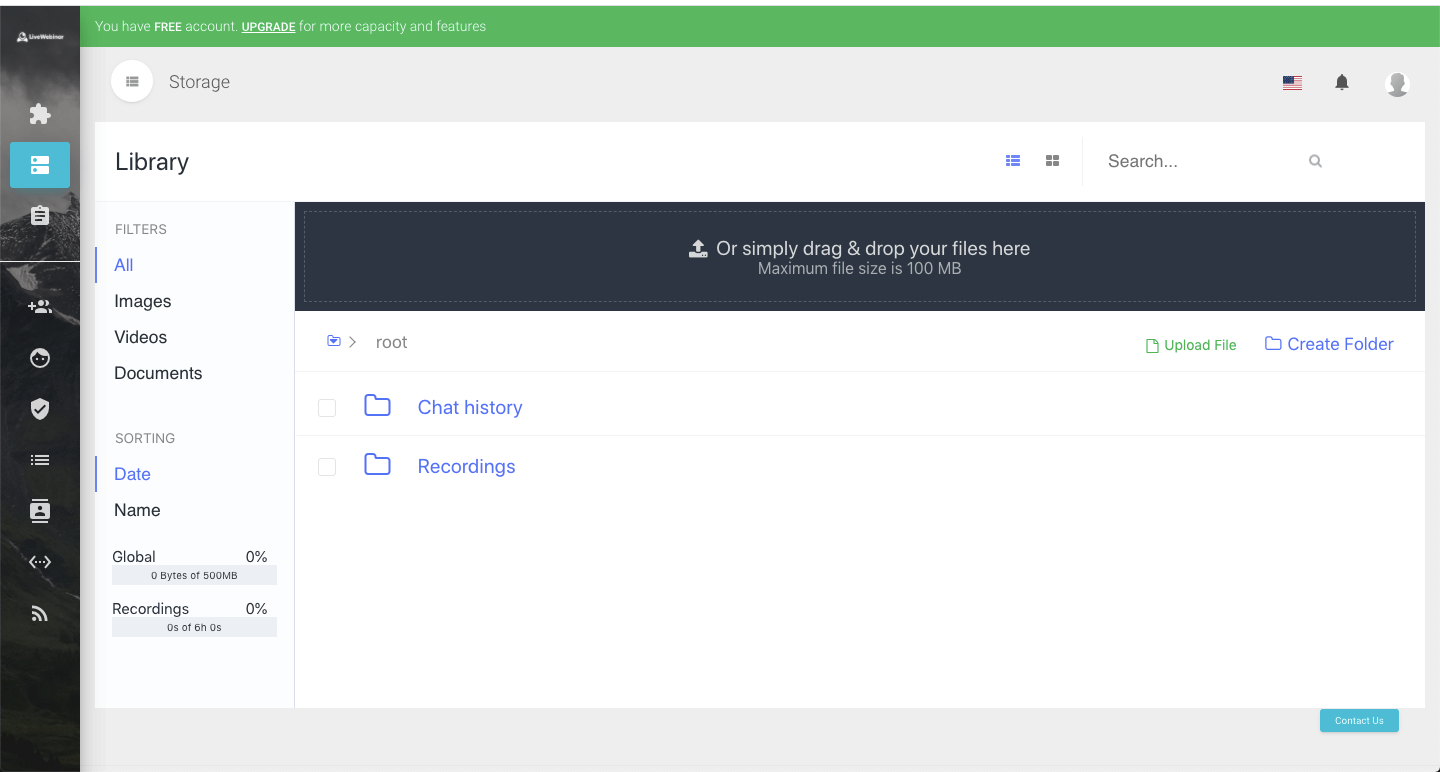Viewport: 1440px width, 772px height.
Task: Click the root folder breadcrumb icon
Action: tap(334, 342)
